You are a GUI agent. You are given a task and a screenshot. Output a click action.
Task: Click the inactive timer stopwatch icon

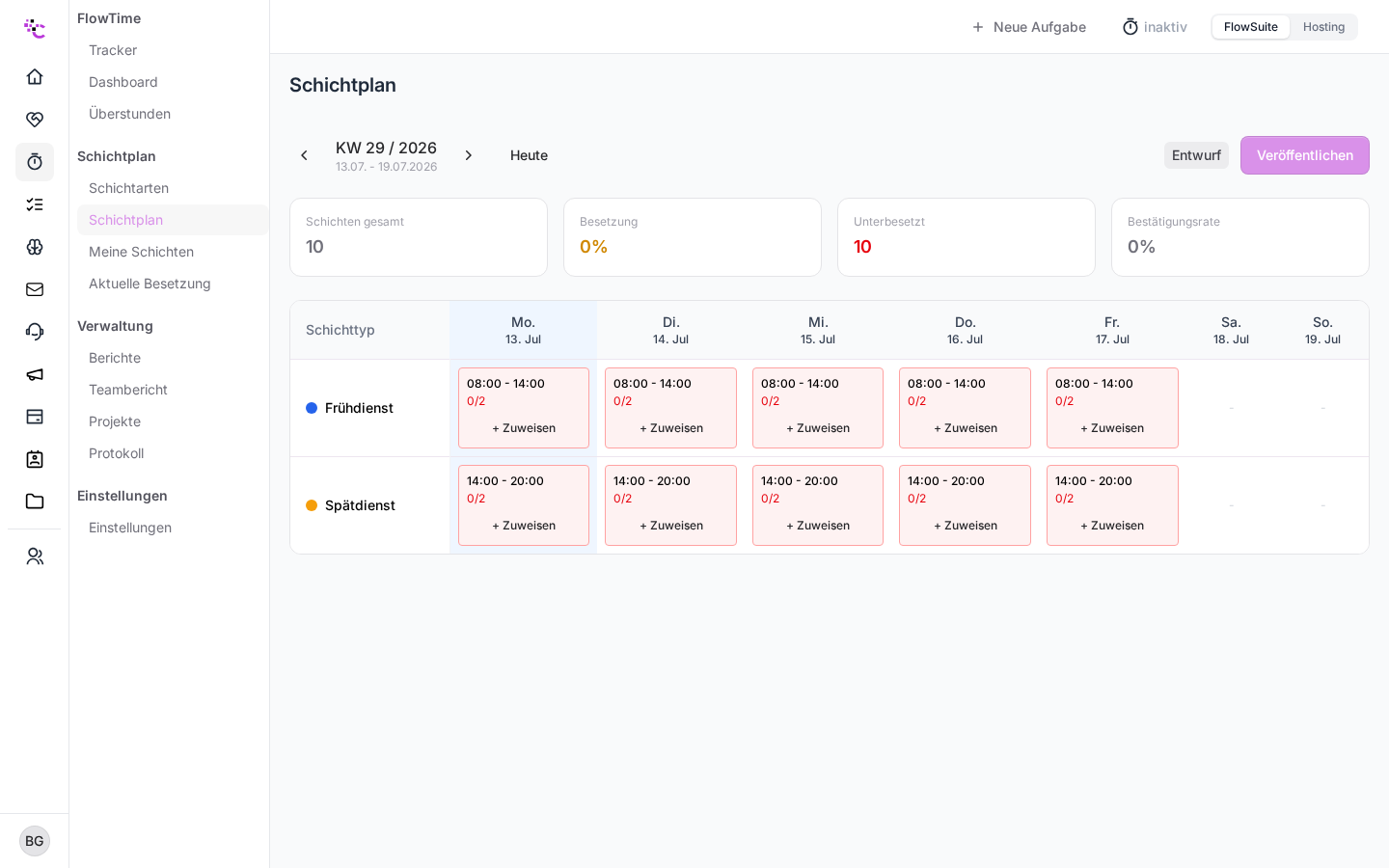pos(1130,27)
